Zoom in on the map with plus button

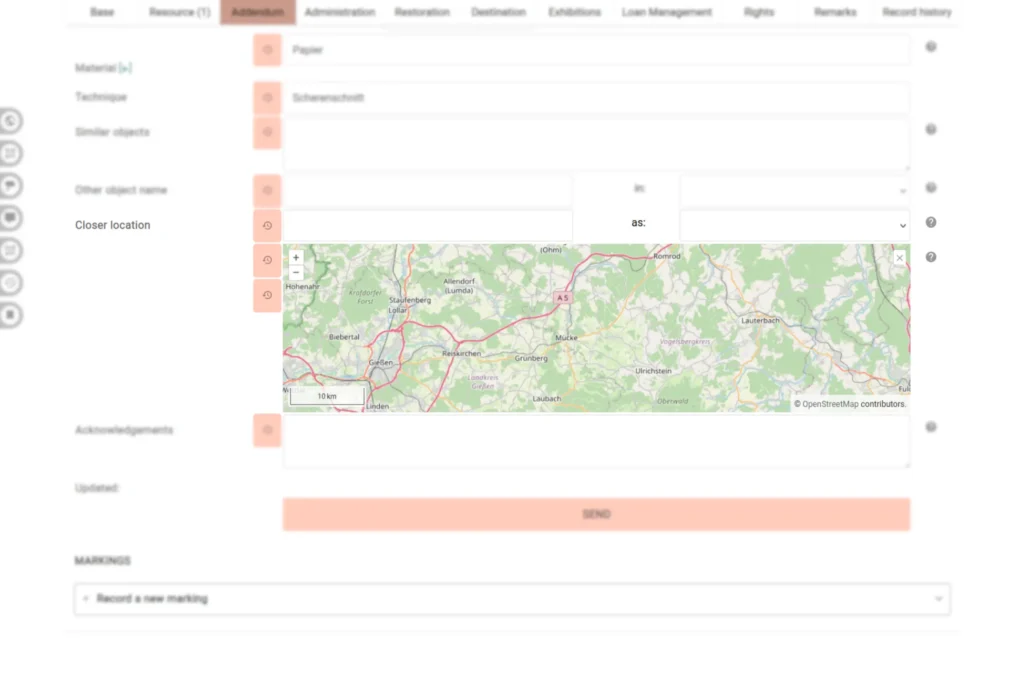point(296,257)
